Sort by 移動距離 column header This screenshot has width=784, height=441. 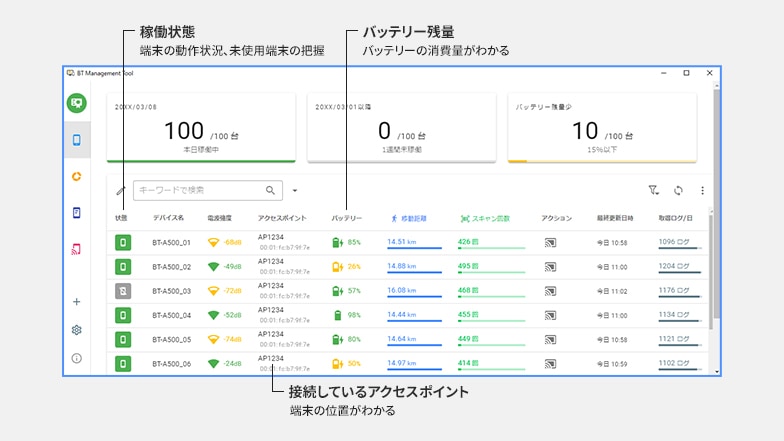click(x=408, y=217)
